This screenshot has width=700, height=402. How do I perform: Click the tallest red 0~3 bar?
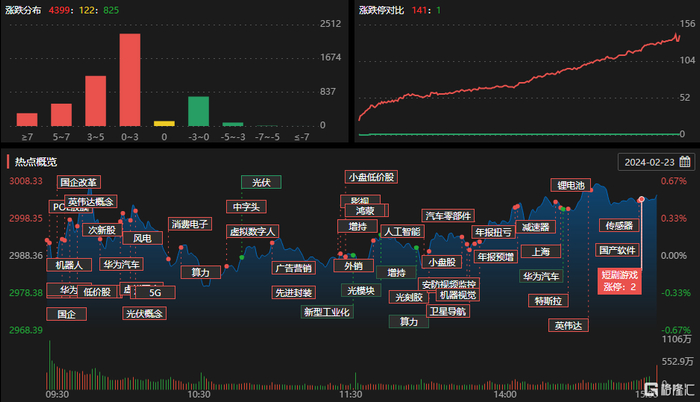pyautogui.click(x=130, y=80)
